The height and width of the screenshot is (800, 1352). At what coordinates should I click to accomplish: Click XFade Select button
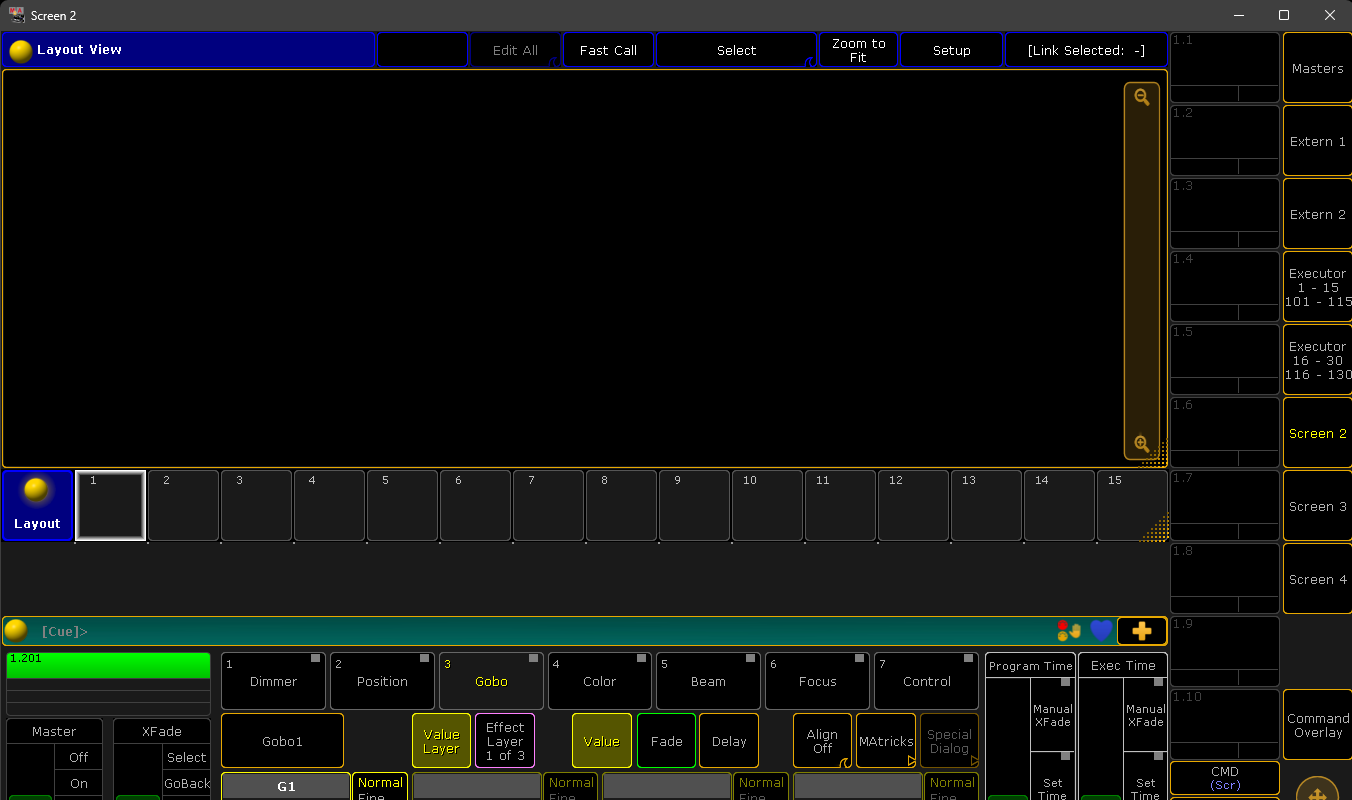(186, 757)
